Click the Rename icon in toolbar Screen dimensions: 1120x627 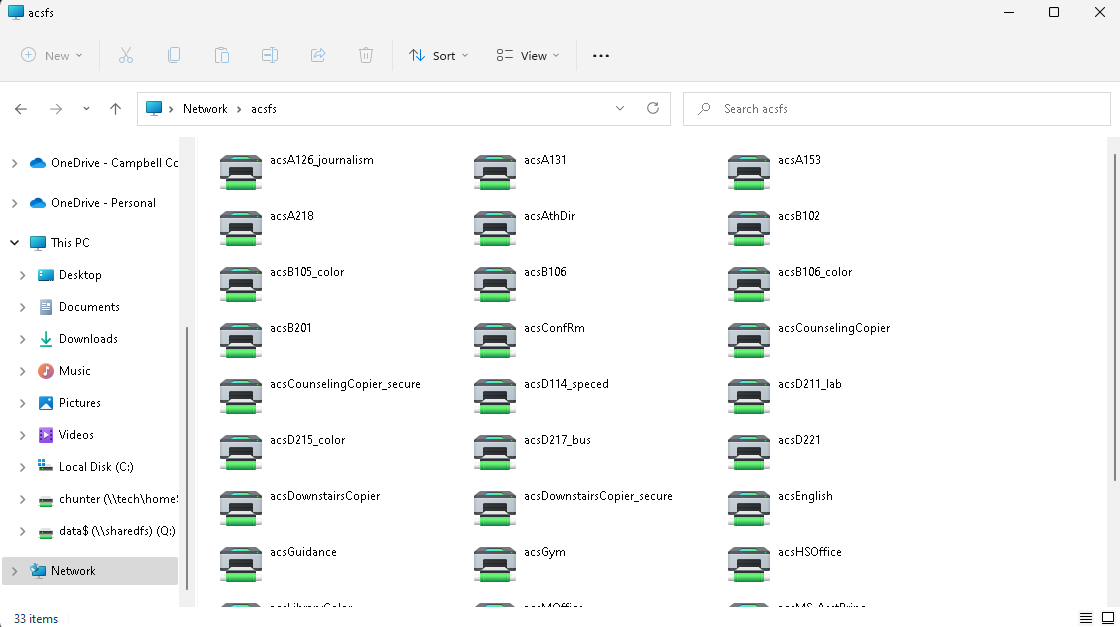tap(269, 55)
